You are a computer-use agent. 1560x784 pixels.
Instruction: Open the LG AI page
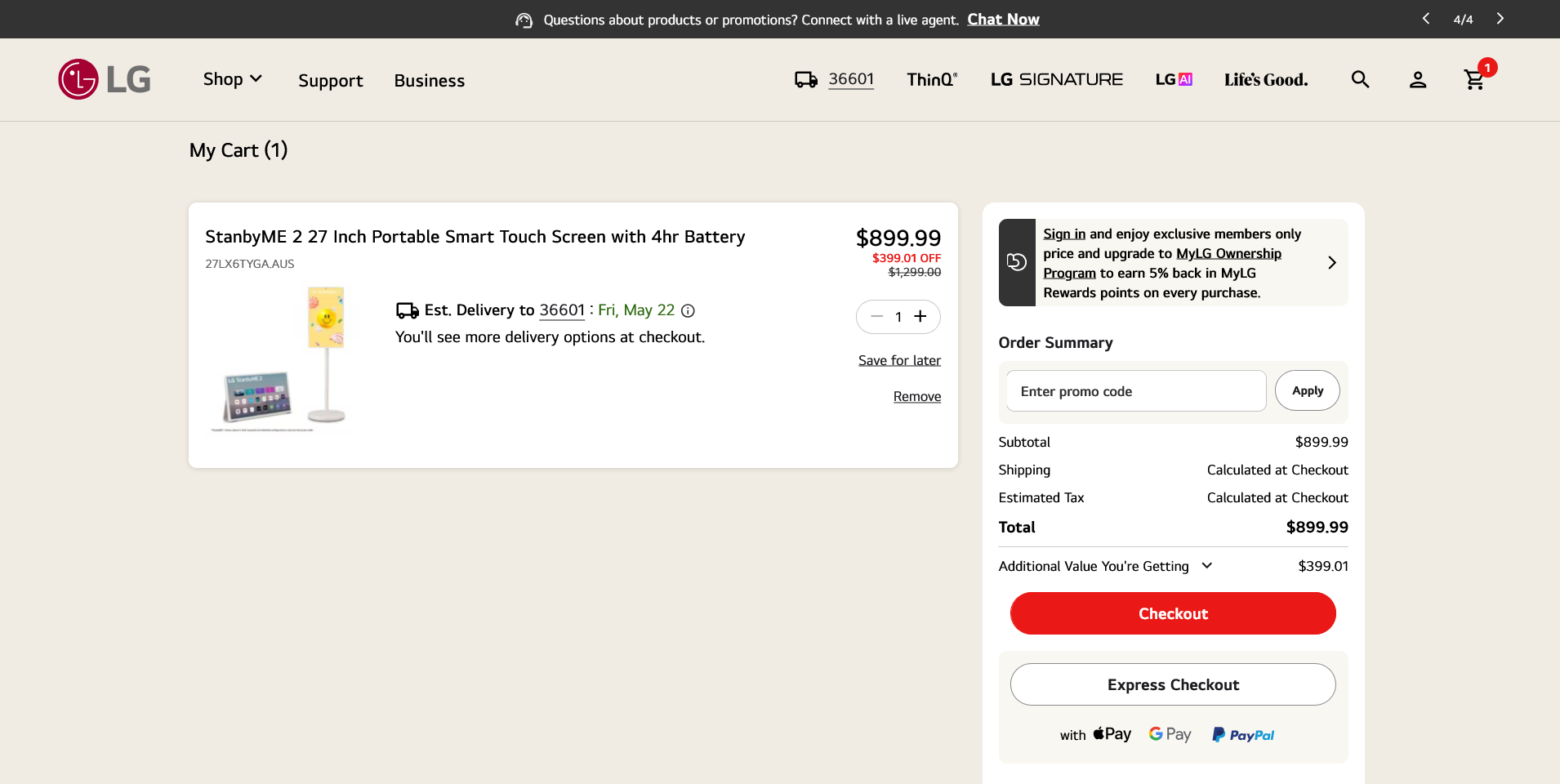[1174, 79]
